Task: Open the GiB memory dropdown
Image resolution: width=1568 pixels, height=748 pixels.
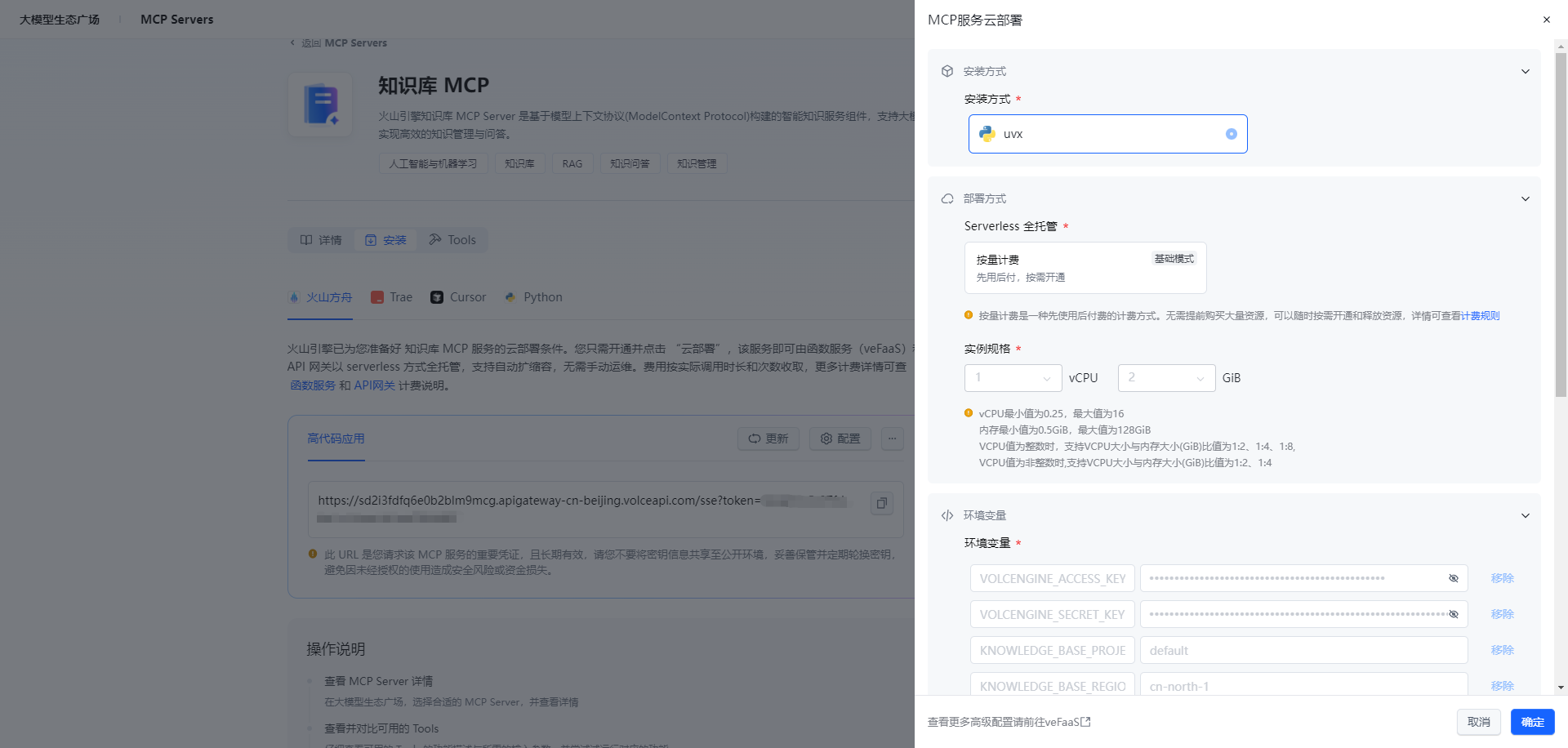Action: pos(1167,378)
